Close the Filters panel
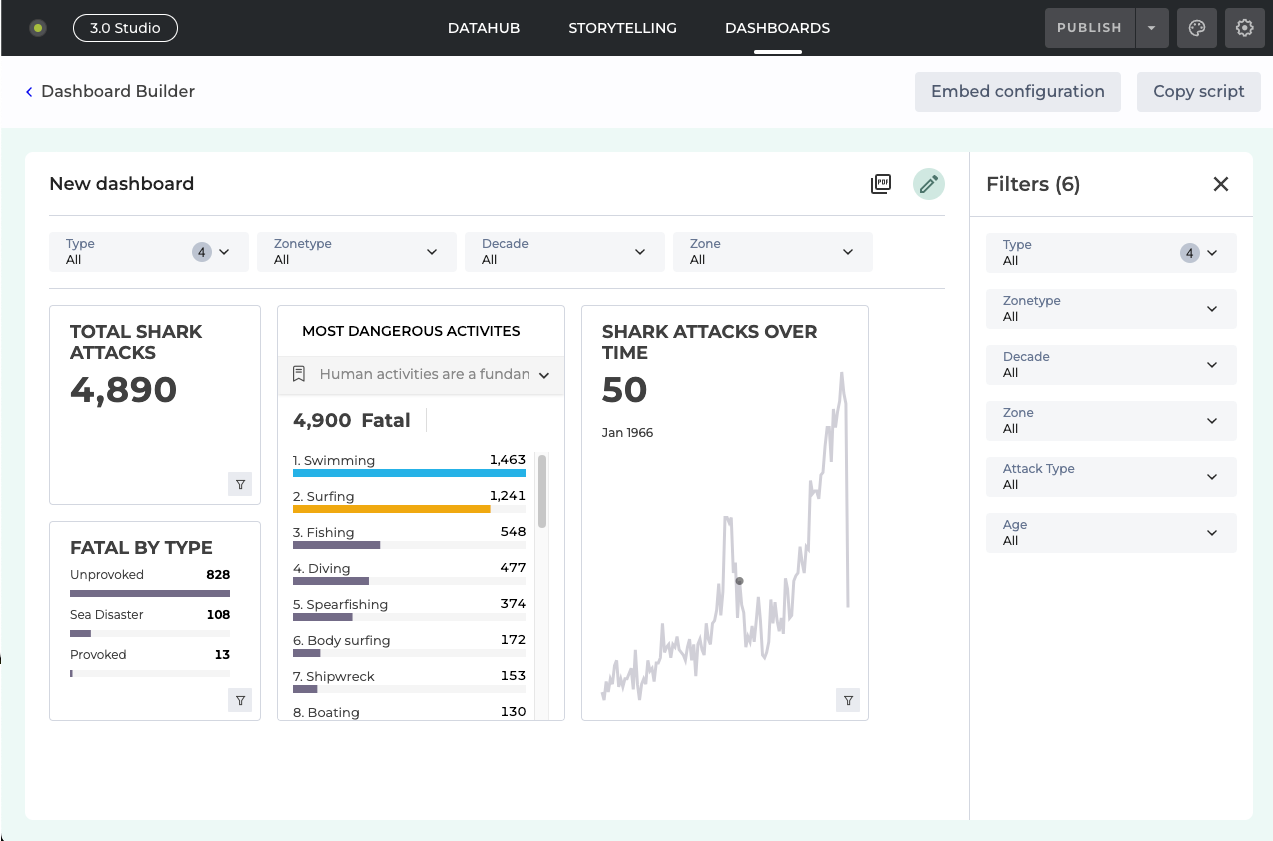Screen dimensions: 1273x841 1220,184
